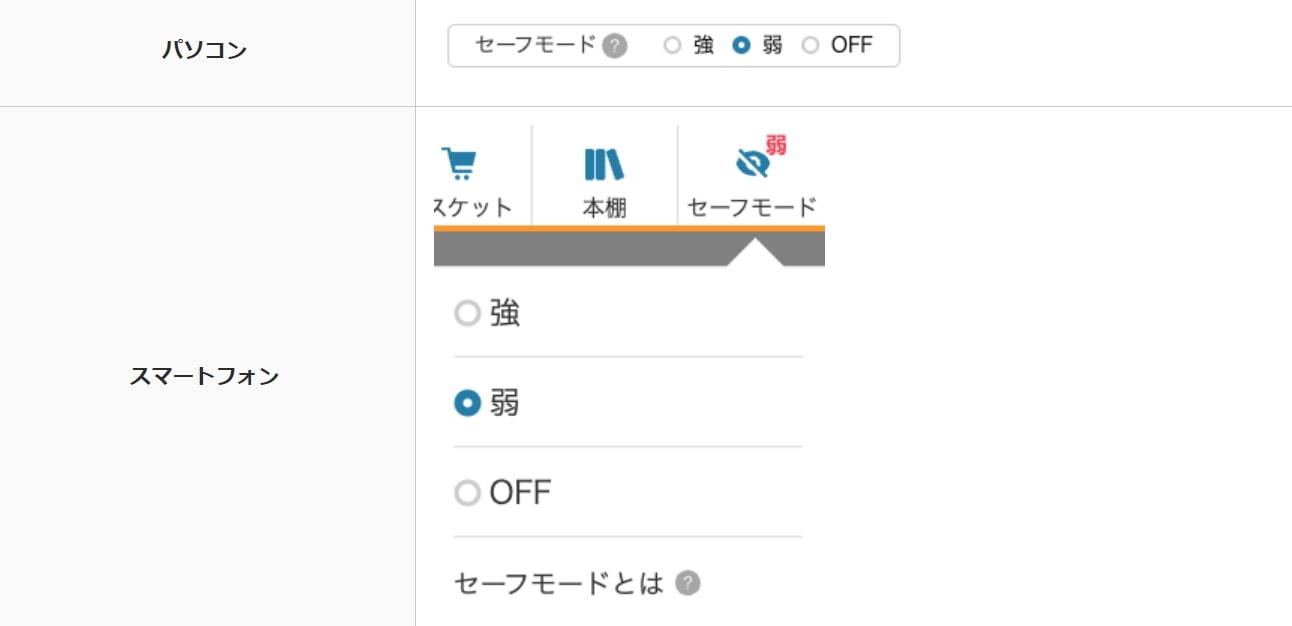Tap the crossed-eye セーフモード icon
The width and height of the screenshot is (1292, 626).
(x=752, y=163)
